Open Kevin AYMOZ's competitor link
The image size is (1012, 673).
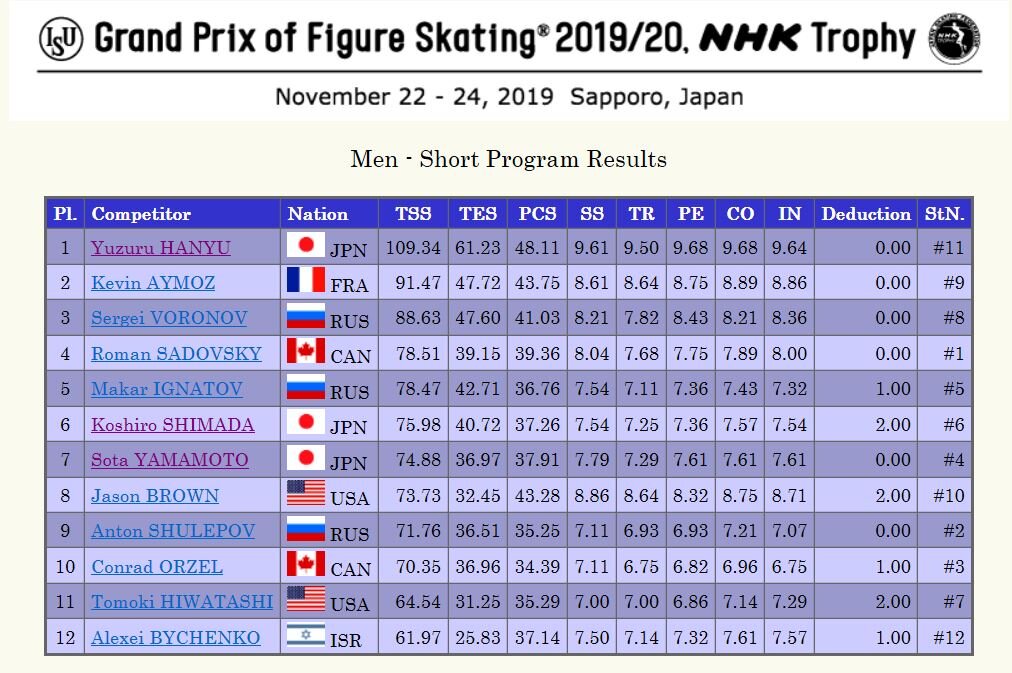coord(153,283)
